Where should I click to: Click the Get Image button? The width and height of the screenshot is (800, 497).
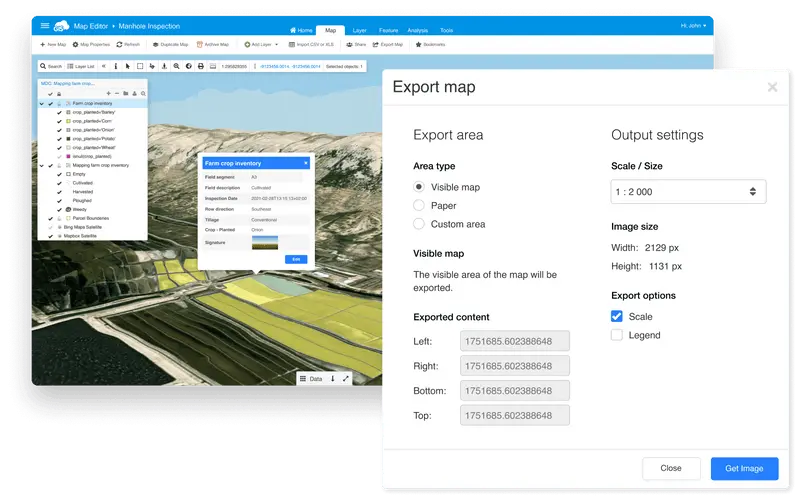click(x=744, y=468)
